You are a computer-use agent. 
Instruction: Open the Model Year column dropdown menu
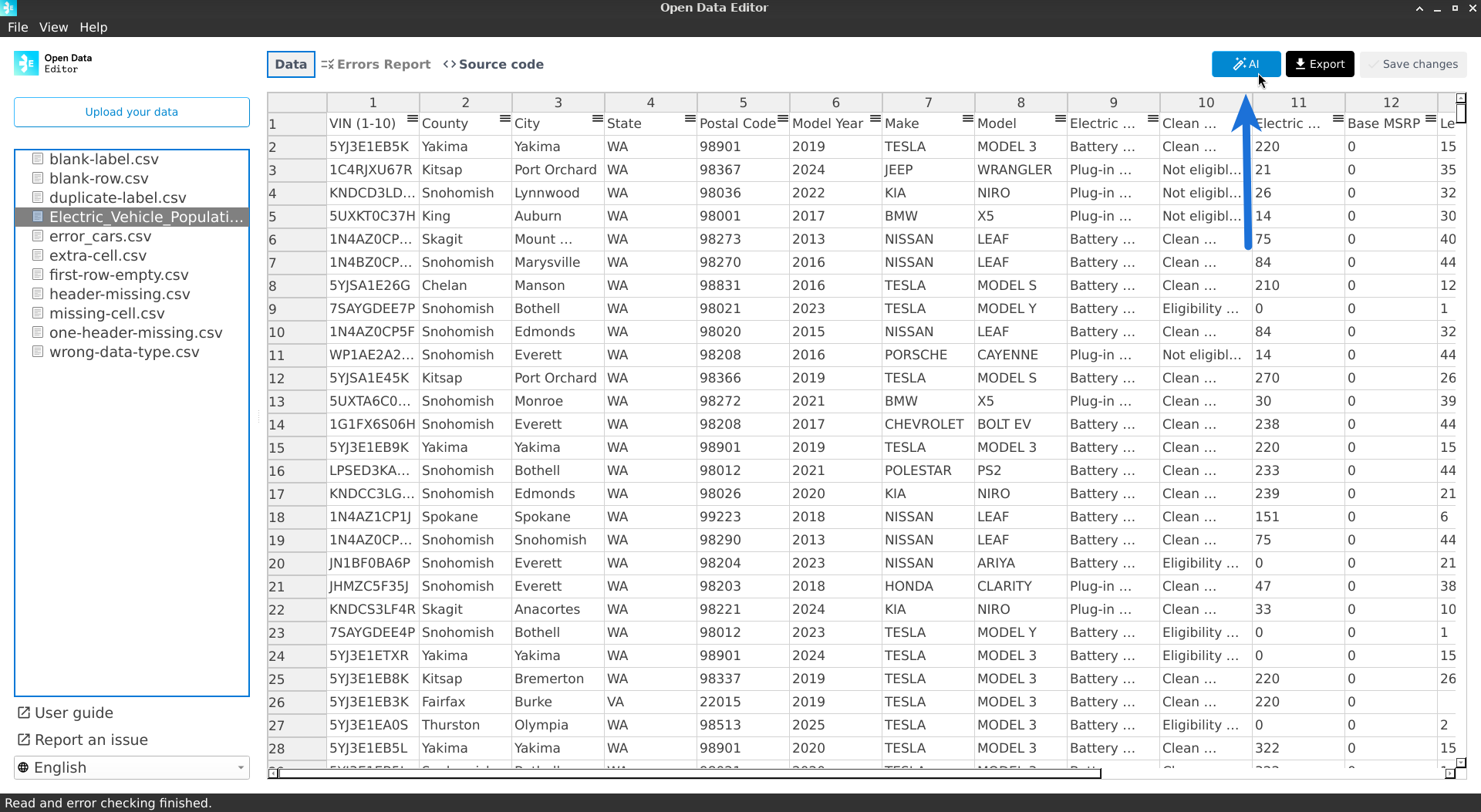(x=875, y=119)
